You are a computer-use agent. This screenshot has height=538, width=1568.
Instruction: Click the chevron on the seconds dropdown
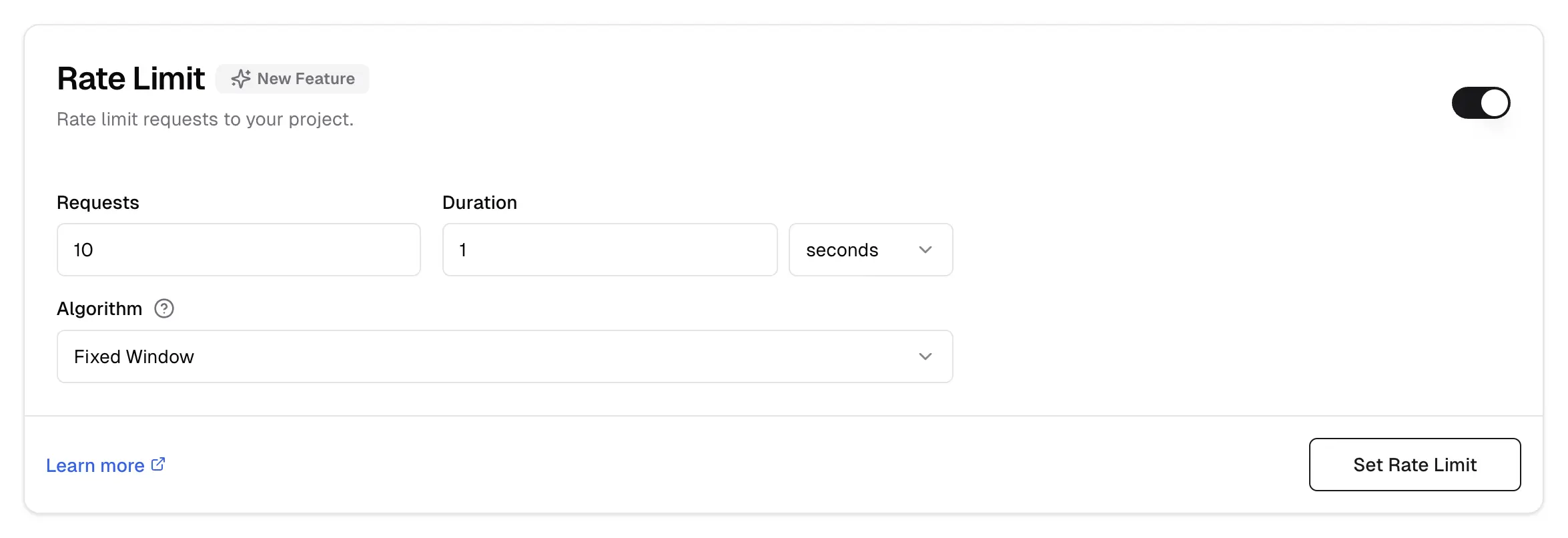tap(925, 250)
